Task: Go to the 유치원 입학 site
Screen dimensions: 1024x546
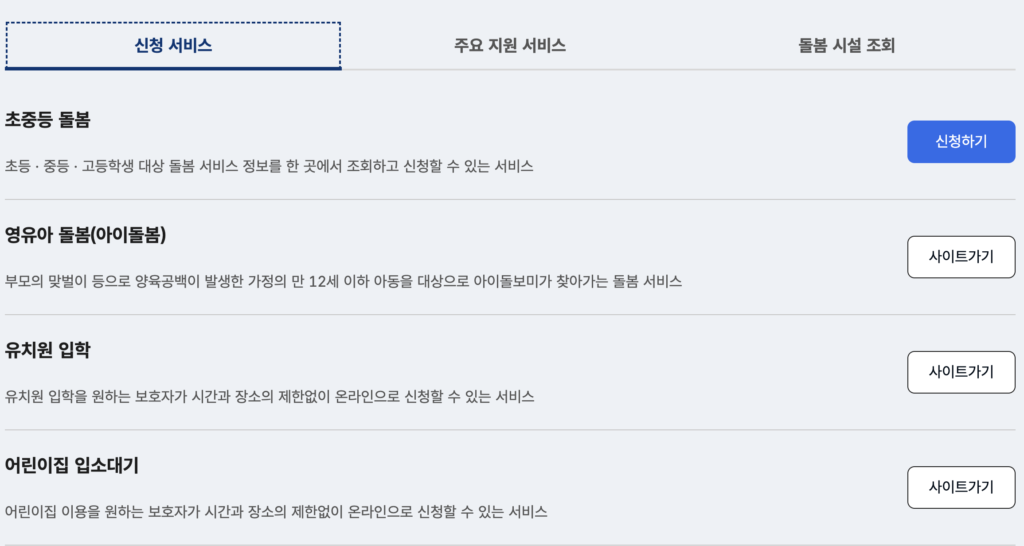Action: point(960,372)
